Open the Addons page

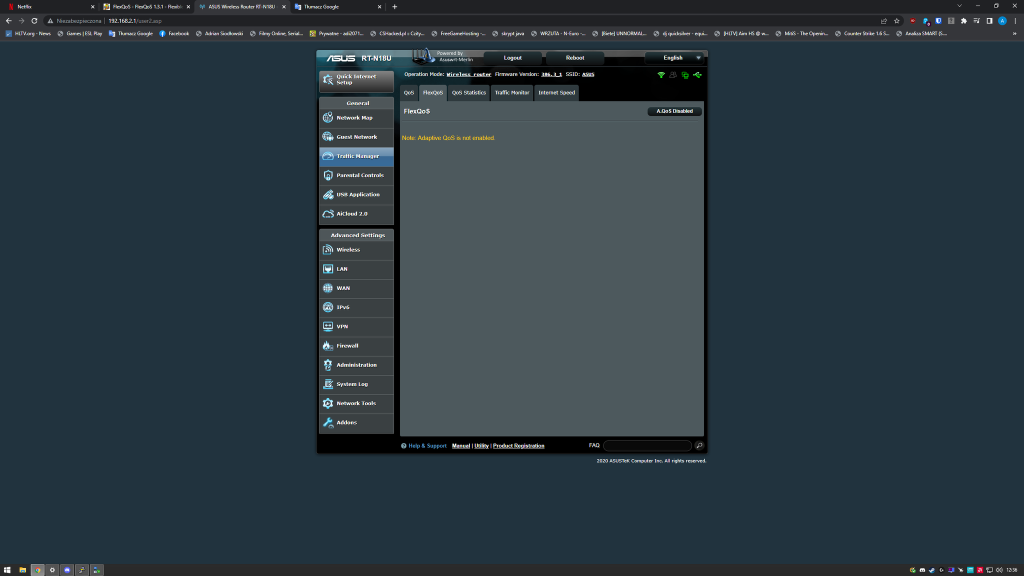click(356, 423)
